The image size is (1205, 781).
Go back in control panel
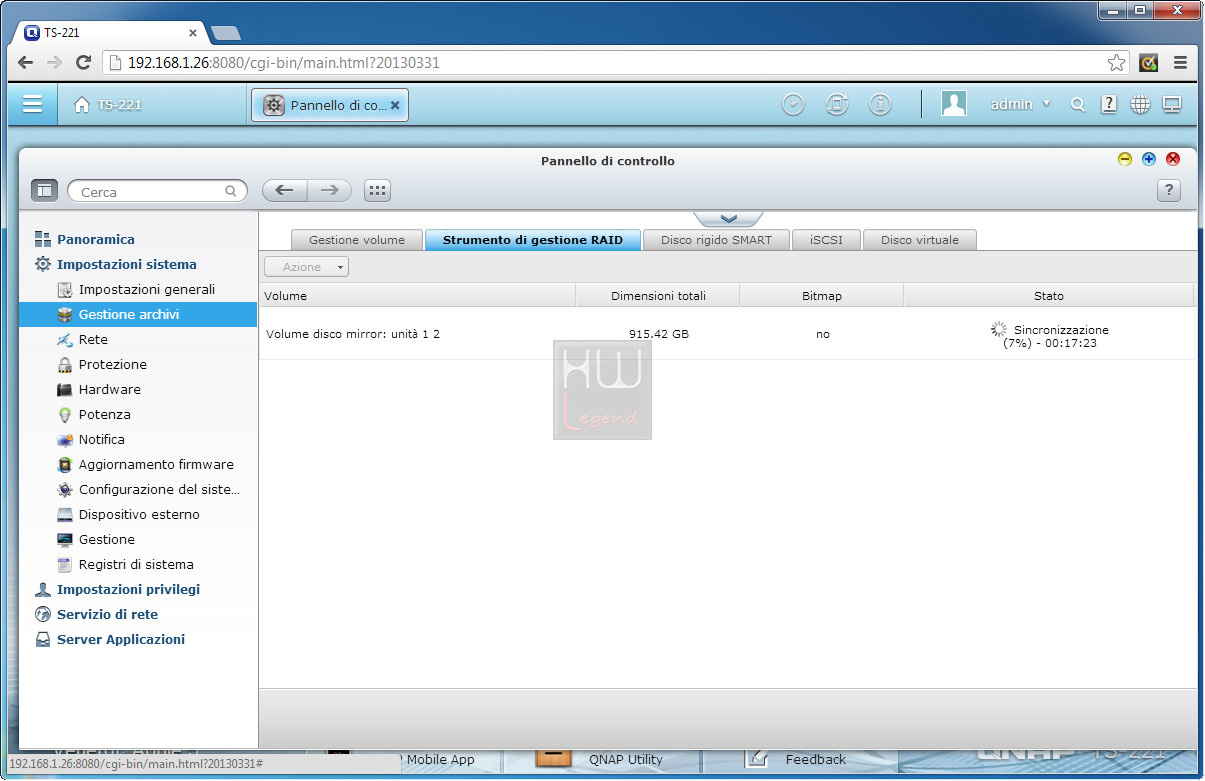[x=284, y=191]
